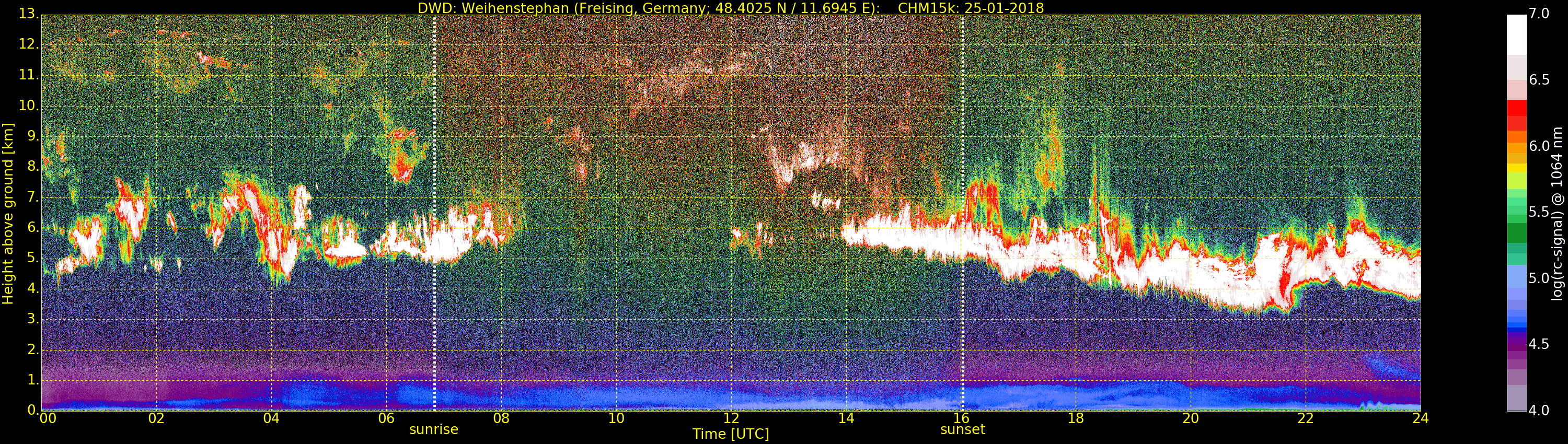Click the dark green segment of the colorbar

[1516, 232]
